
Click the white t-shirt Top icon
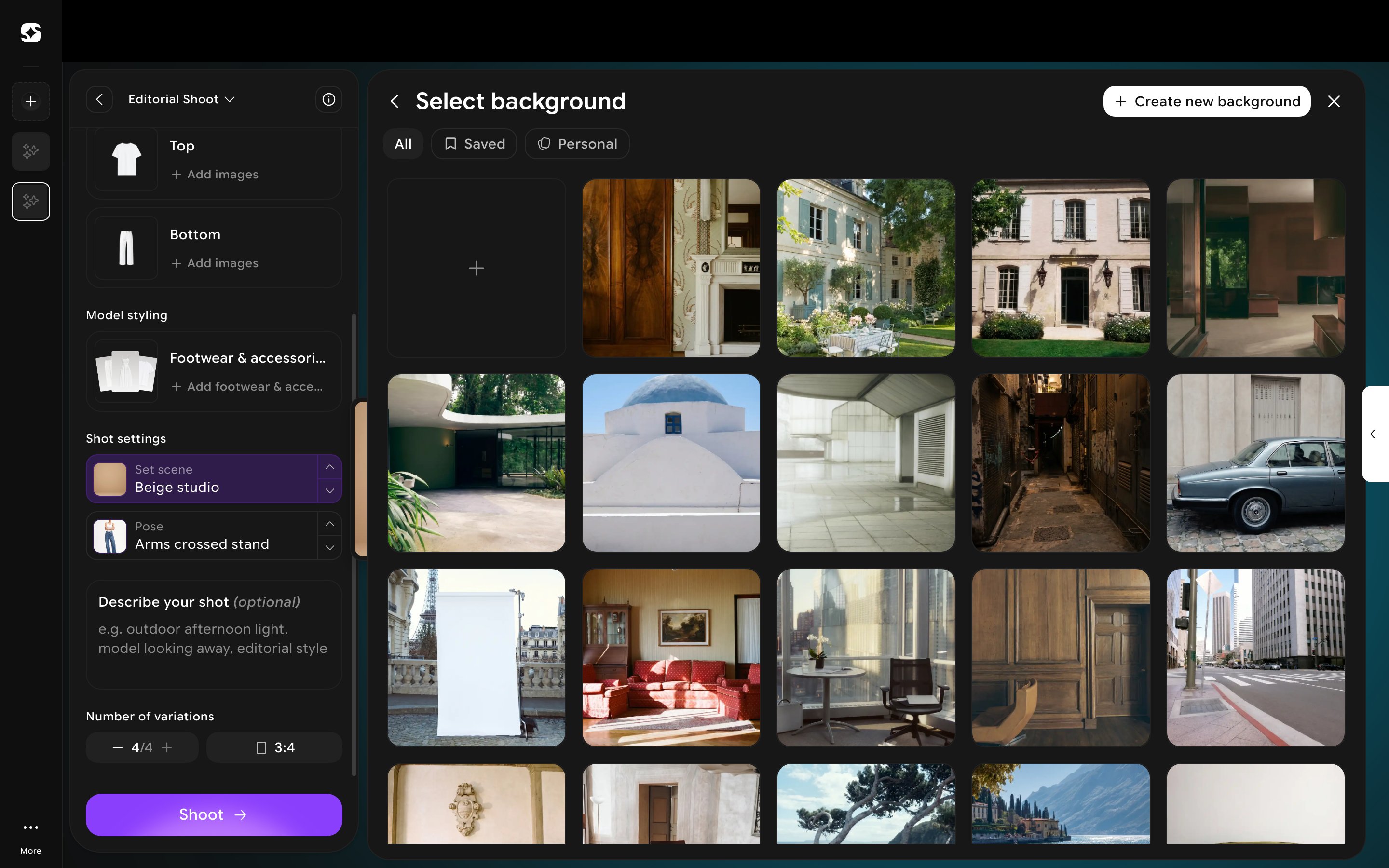(126, 159)
